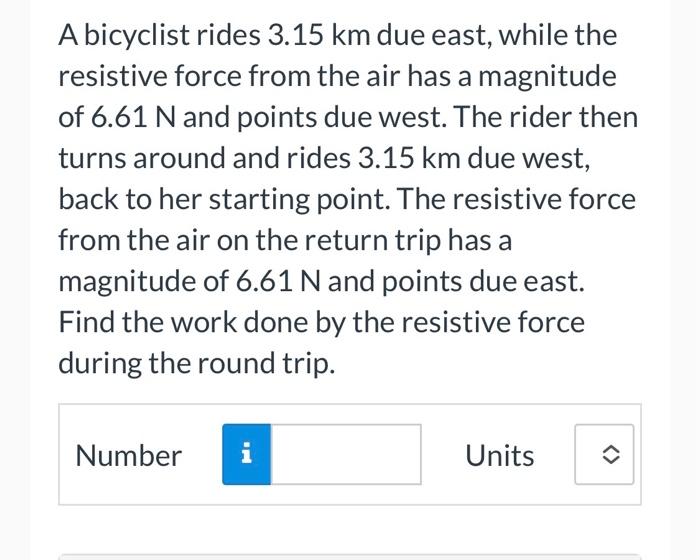Click empty space between input and Units label
Image resolution: width=700 pixels, height=560 pixels.
(443, 455)
